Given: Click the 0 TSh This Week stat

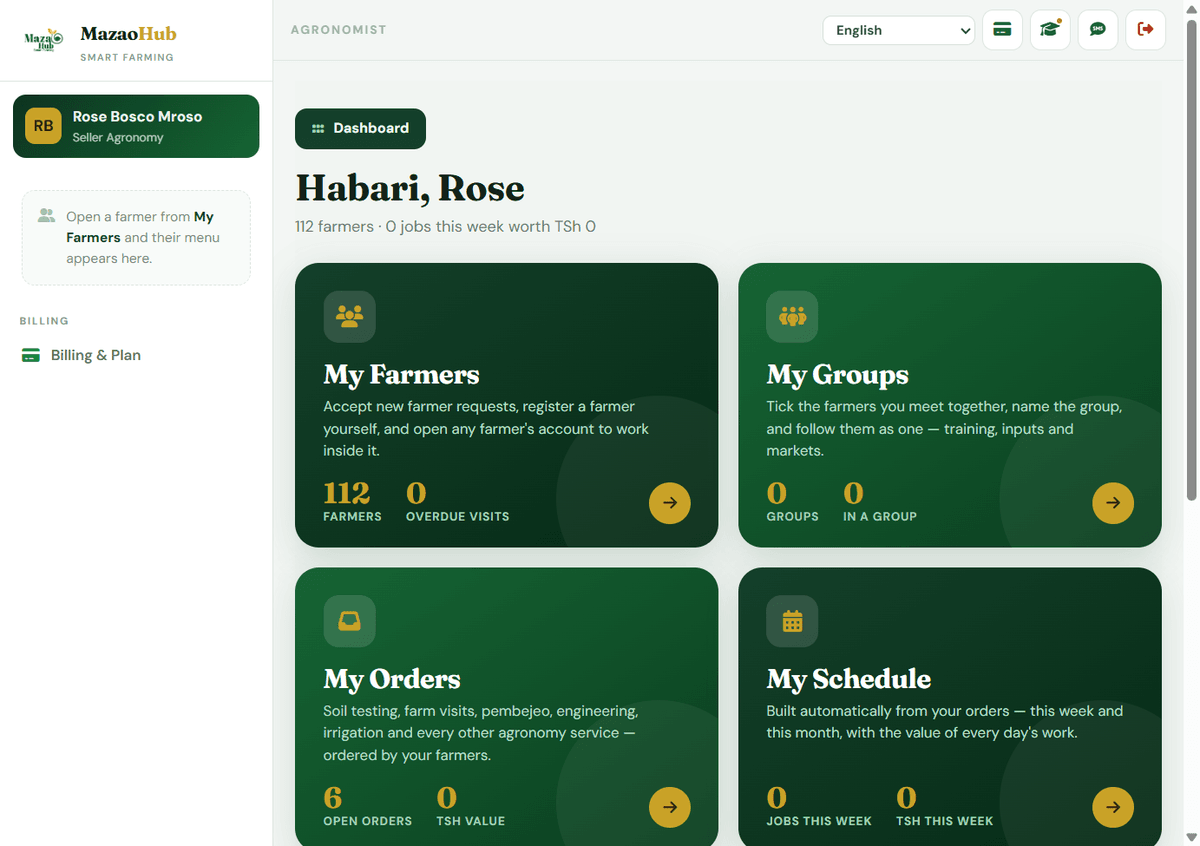Looking at the screenshot, I should pos(944,806).
